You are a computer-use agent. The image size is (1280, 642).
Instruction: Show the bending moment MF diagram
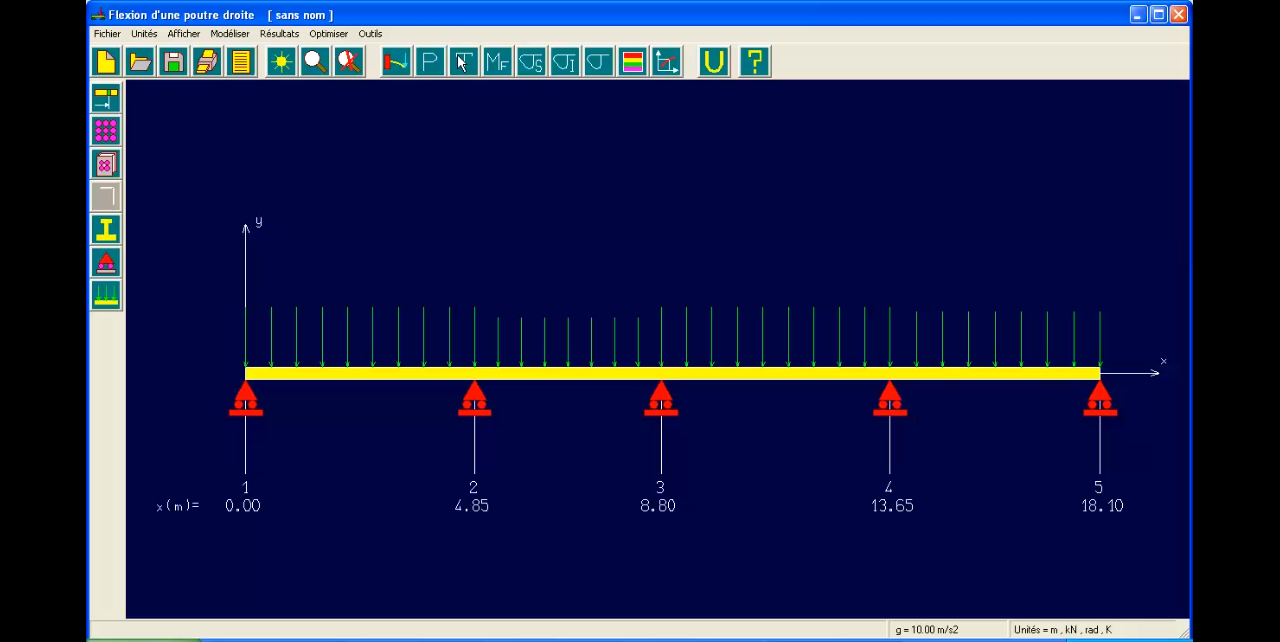[x=497, y=61]
